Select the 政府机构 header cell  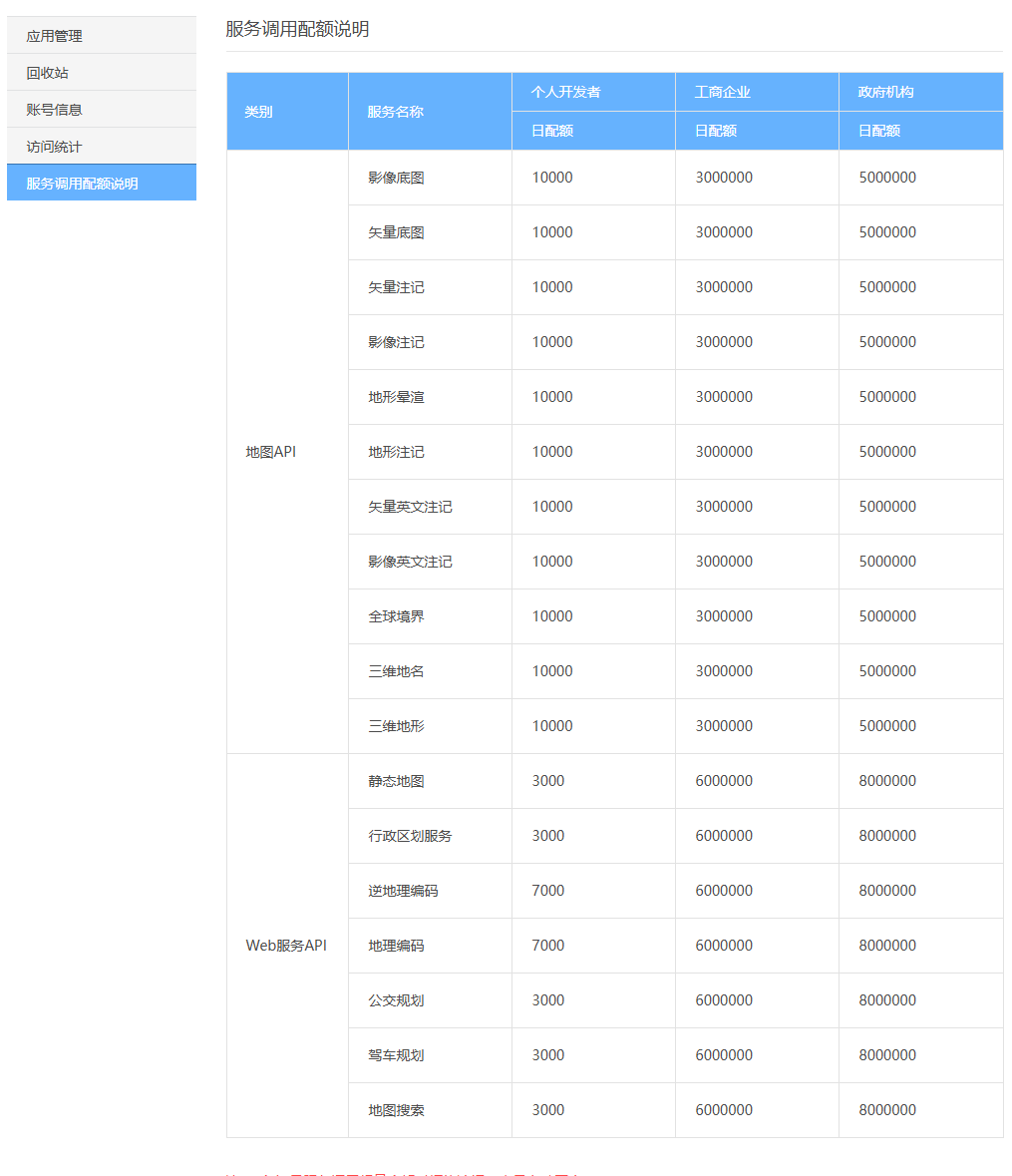point(886,92)
